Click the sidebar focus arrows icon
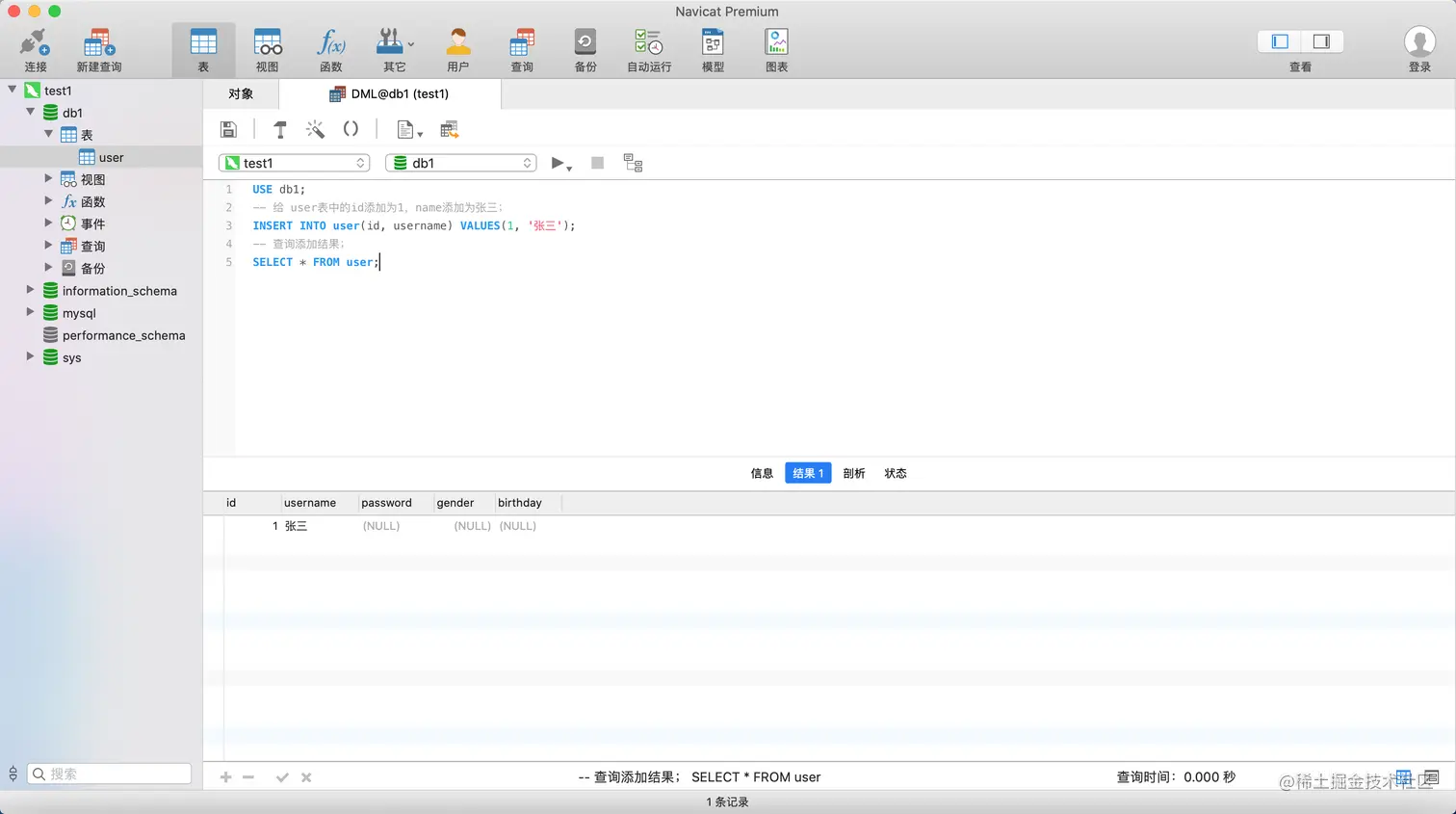The height and width of the screenshot is (814, 1456). point(13,774)
